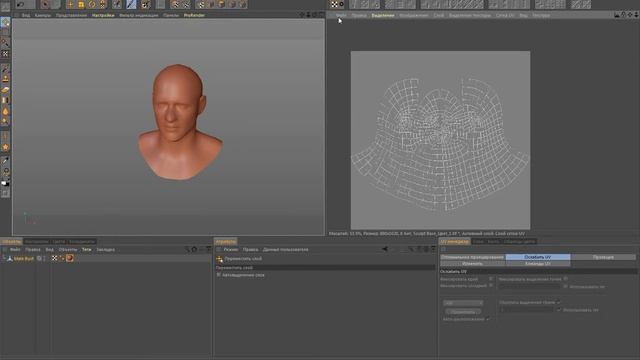
Task: Switch to the Материалы tab
Action: point(37,242)
